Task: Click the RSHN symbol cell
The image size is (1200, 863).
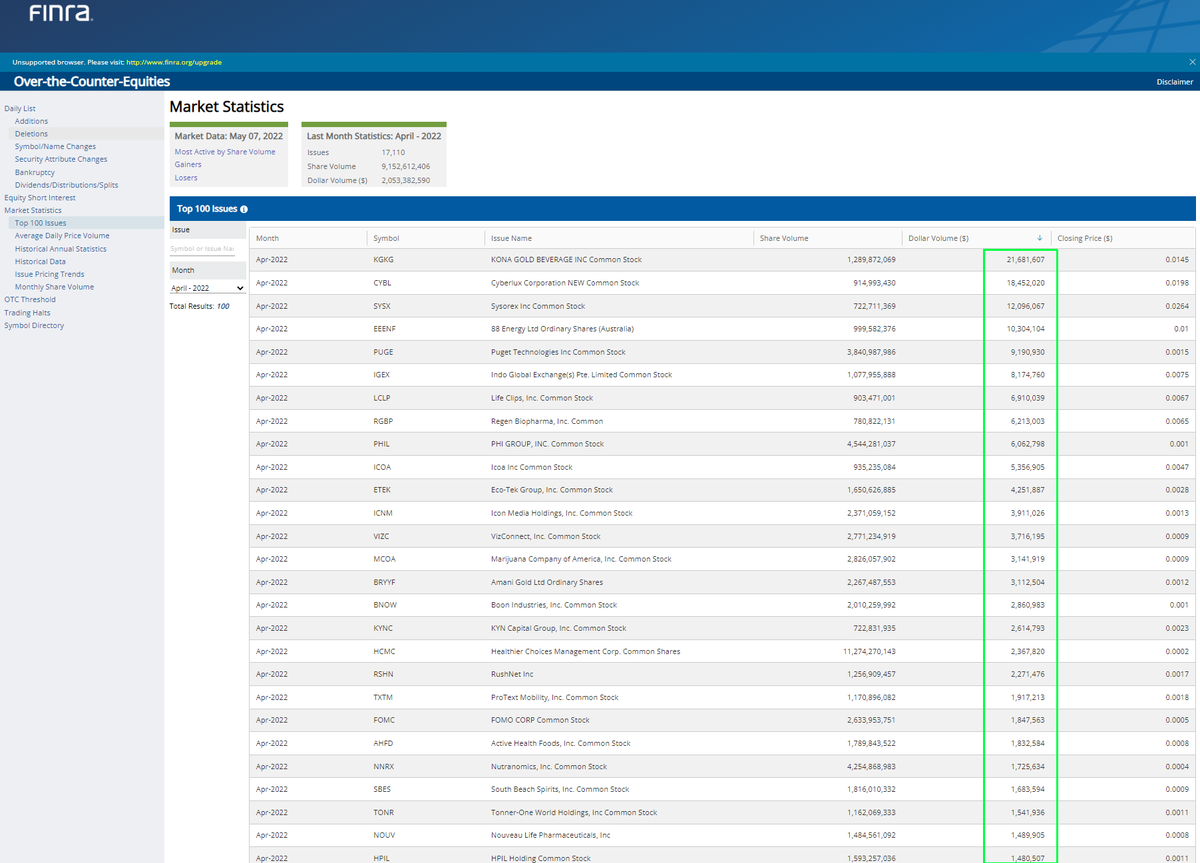Action: [383, 674]
